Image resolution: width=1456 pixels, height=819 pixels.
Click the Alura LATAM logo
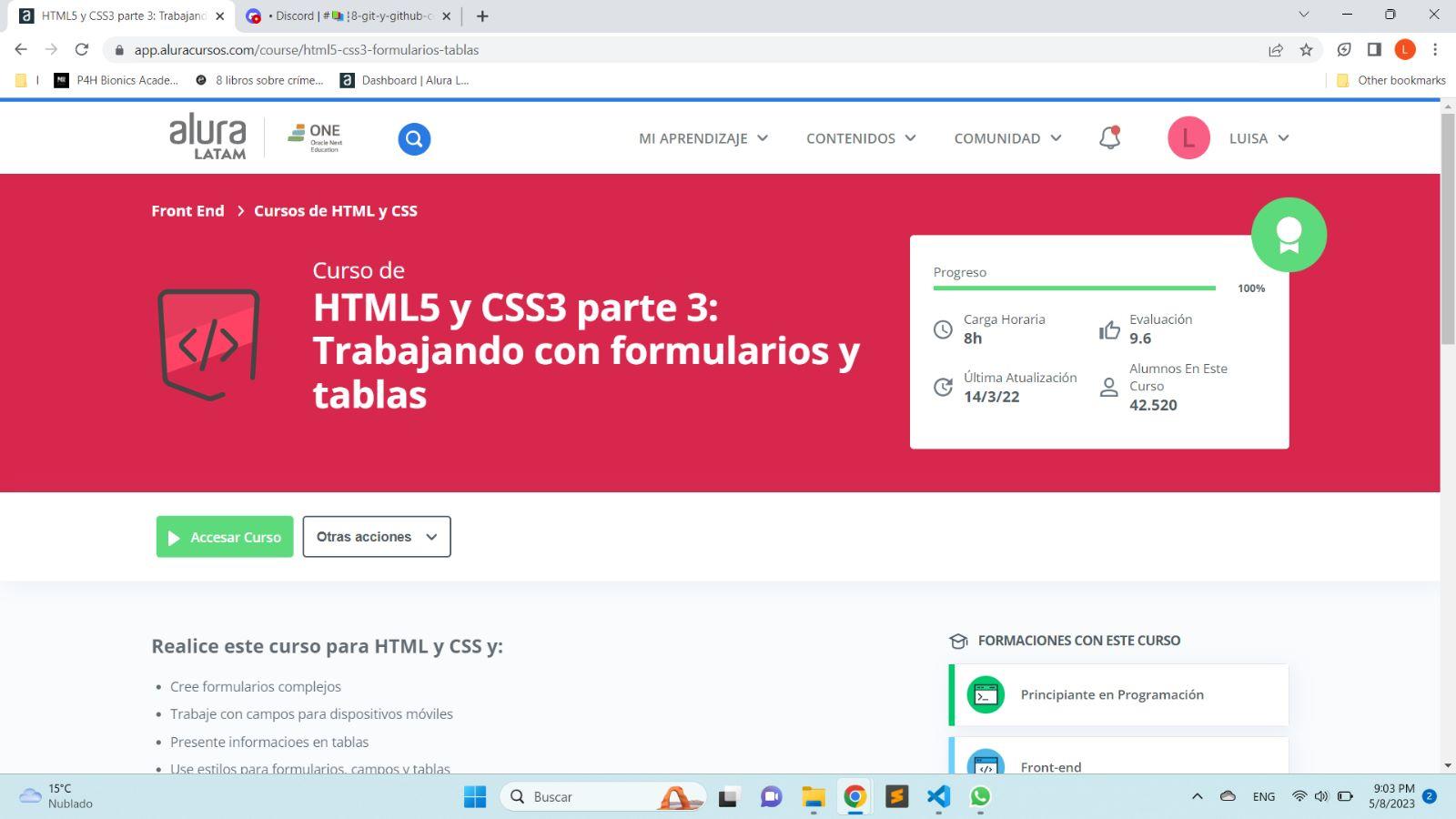coord(207,136)
